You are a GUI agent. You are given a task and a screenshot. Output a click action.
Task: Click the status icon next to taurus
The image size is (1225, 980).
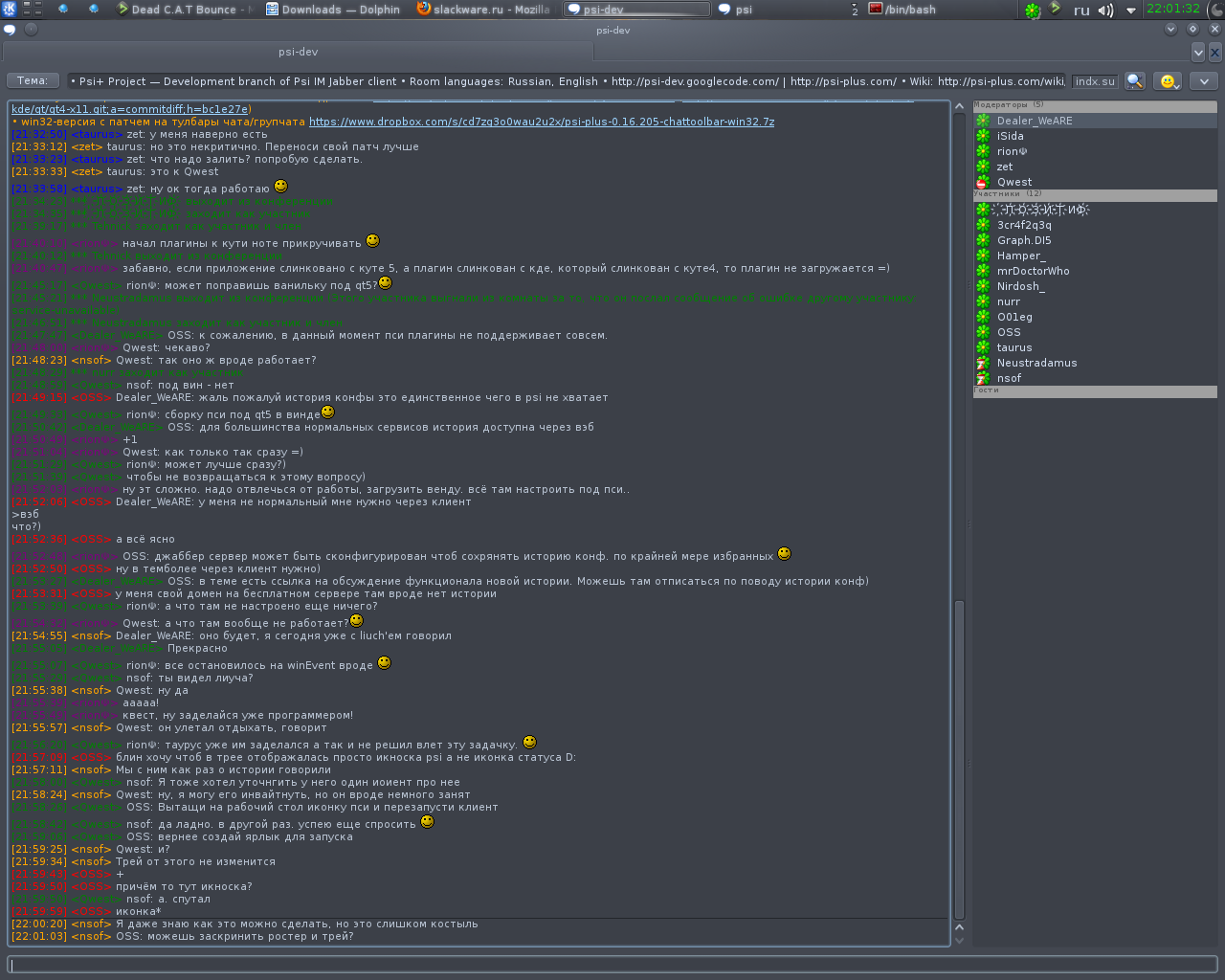point(982,347)
